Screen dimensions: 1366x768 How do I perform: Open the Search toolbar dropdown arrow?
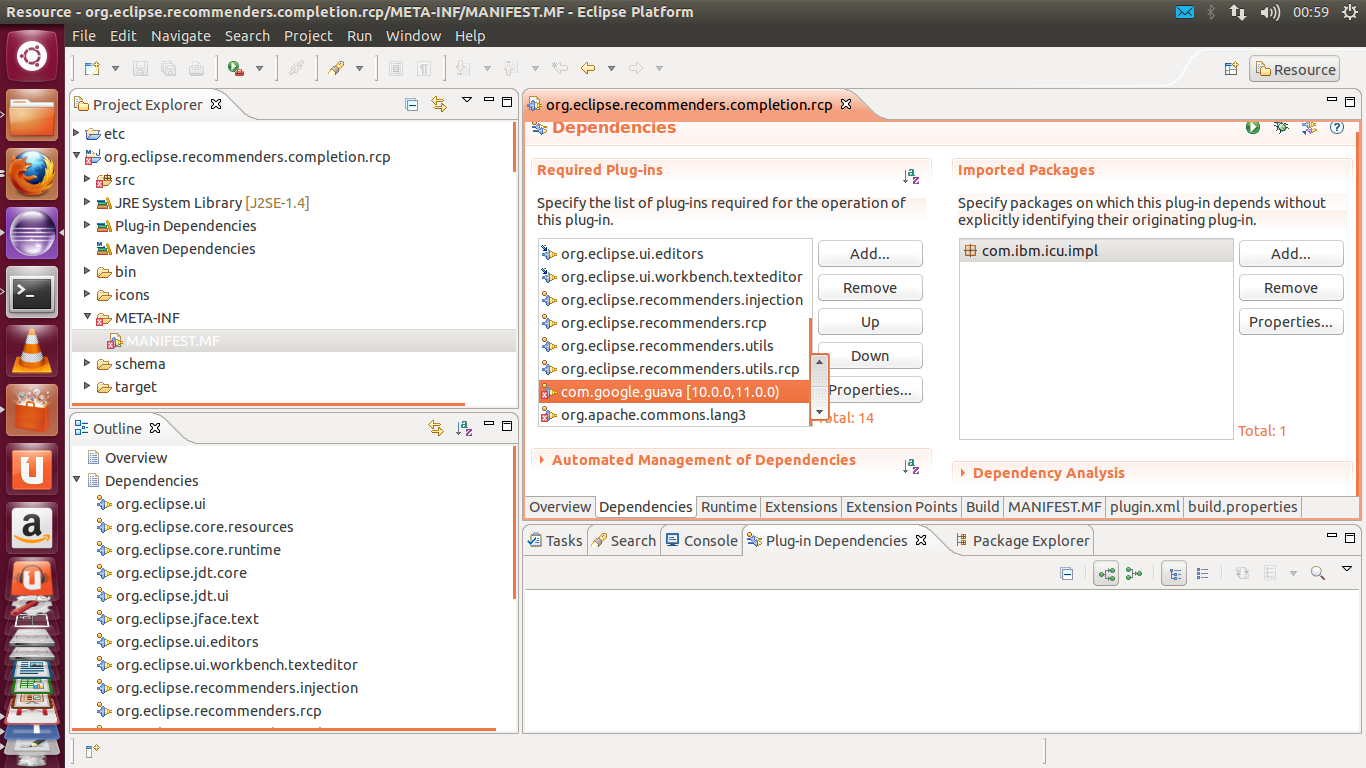coord(359,69)
